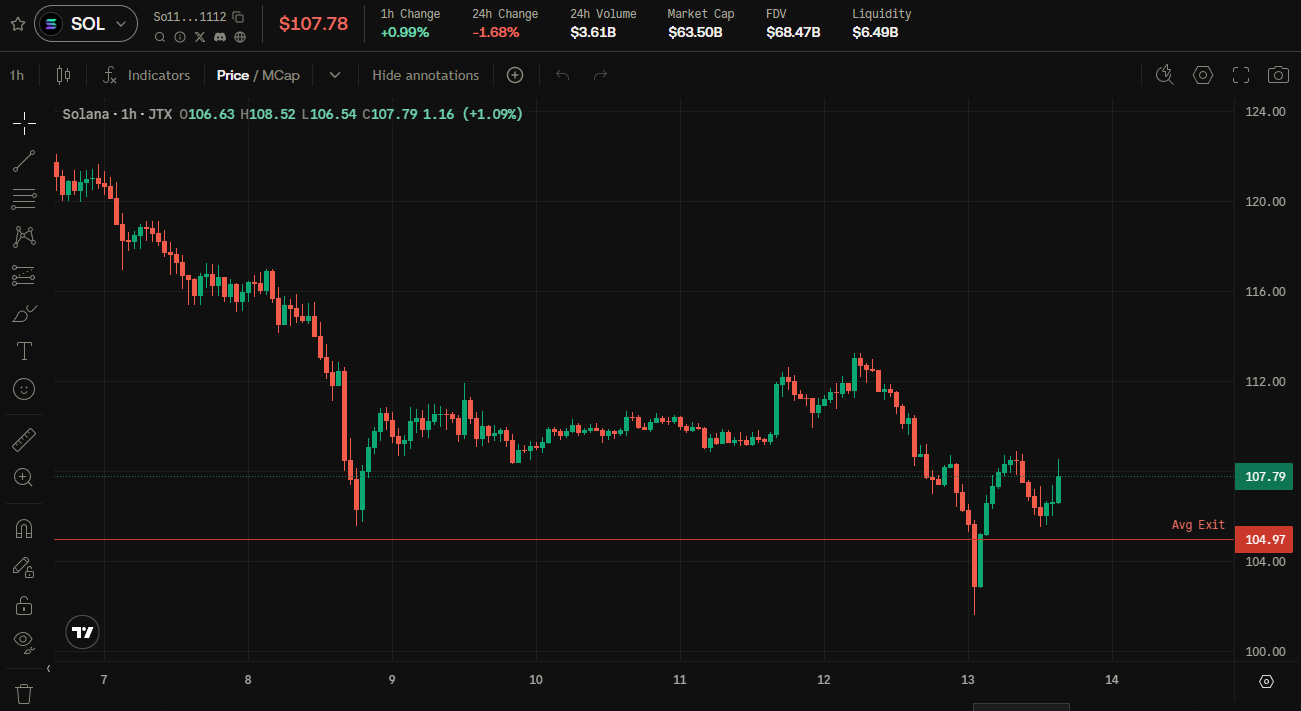Toggle lock all drawing tools
The image size is (1301, 711).
[x=24, y=604]
